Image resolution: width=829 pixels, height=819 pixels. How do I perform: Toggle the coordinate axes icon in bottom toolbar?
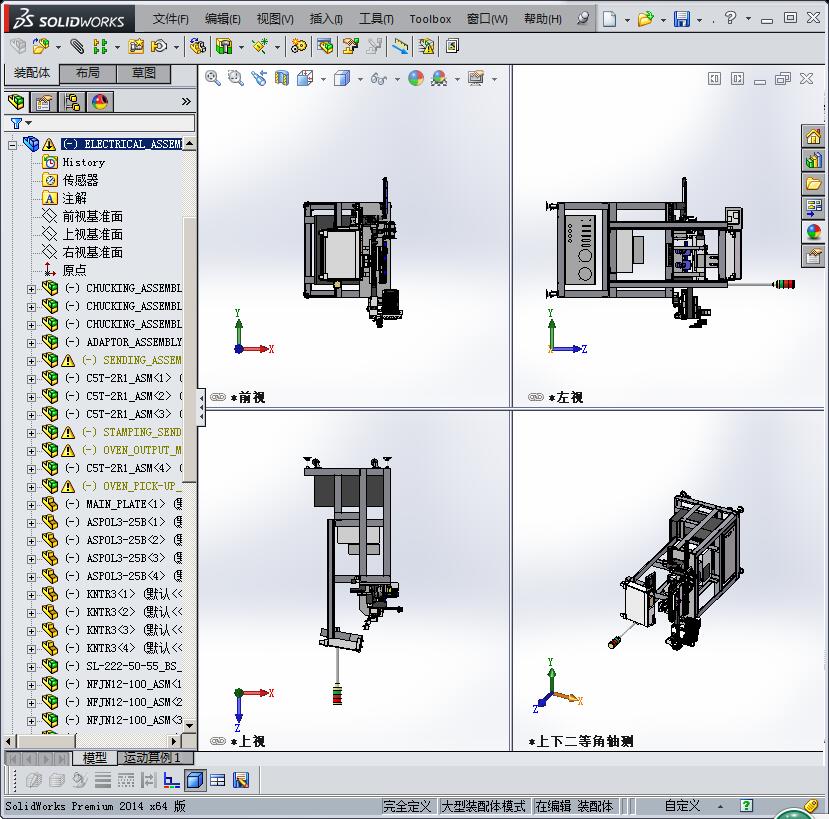[x=171, y=780]
